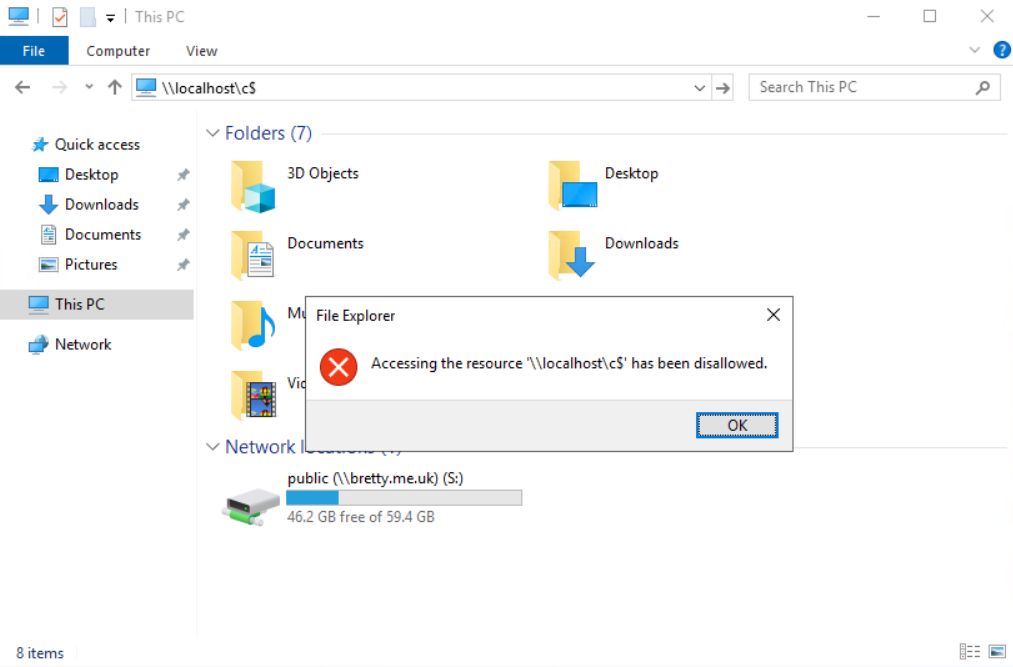The width and height of the screenshot is (1013, 667).
Task: Switch to details view in status bar
Action: pos(969,652)
